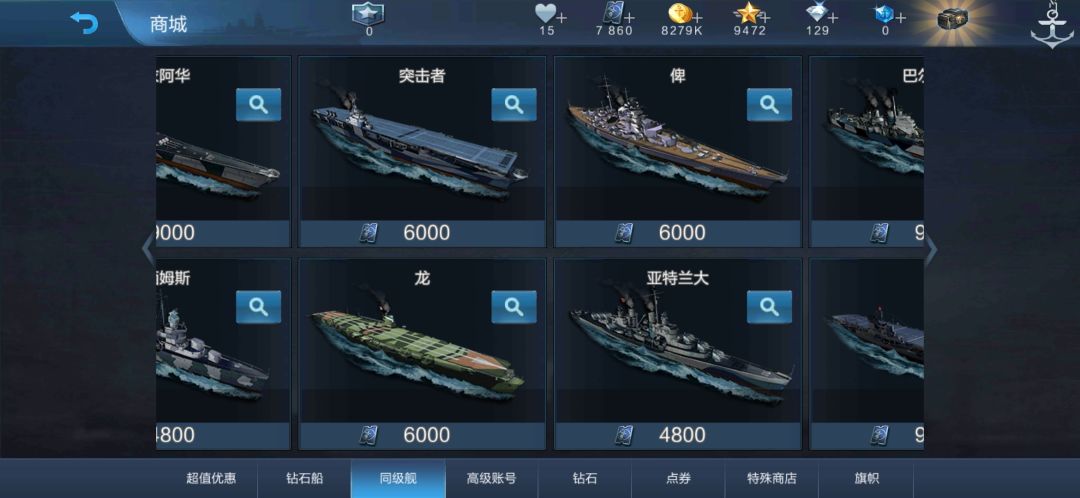This screenshot has width=1080, height=498.
Task: Show previous ships with the left chevron
Action: 148,251
